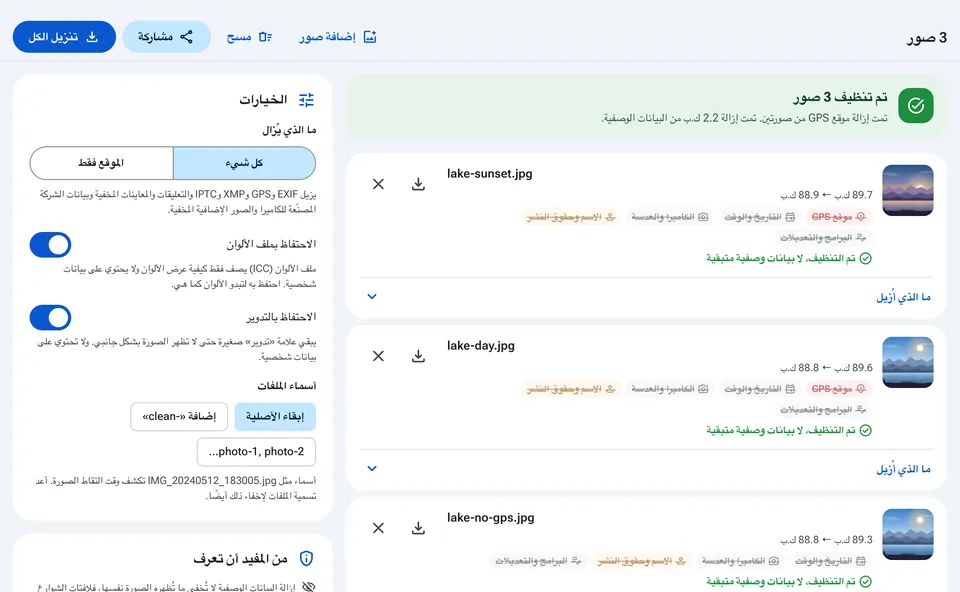
Task: Click size text 89.3 ك.ب ← 88.8 ك.ب
Action: point(827,540)
